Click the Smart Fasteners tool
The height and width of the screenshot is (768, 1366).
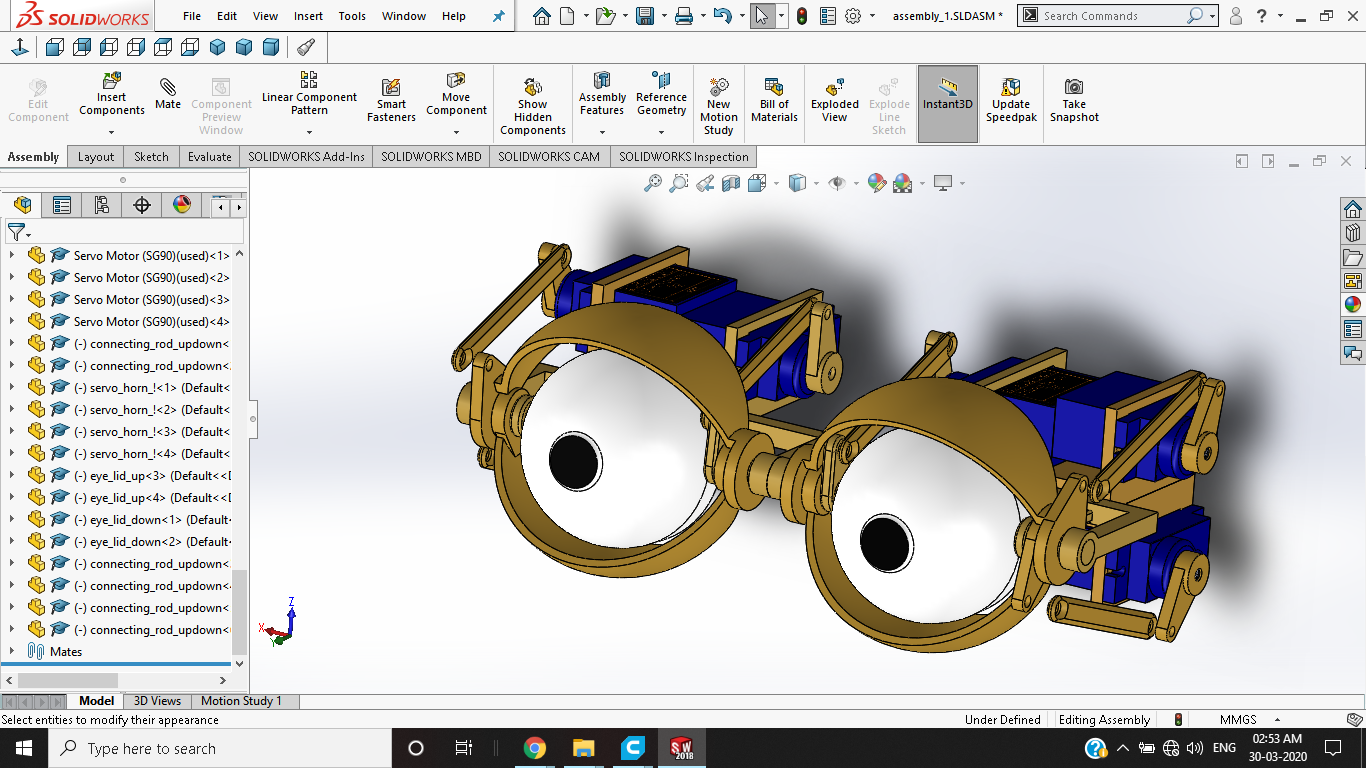(390, 95)
